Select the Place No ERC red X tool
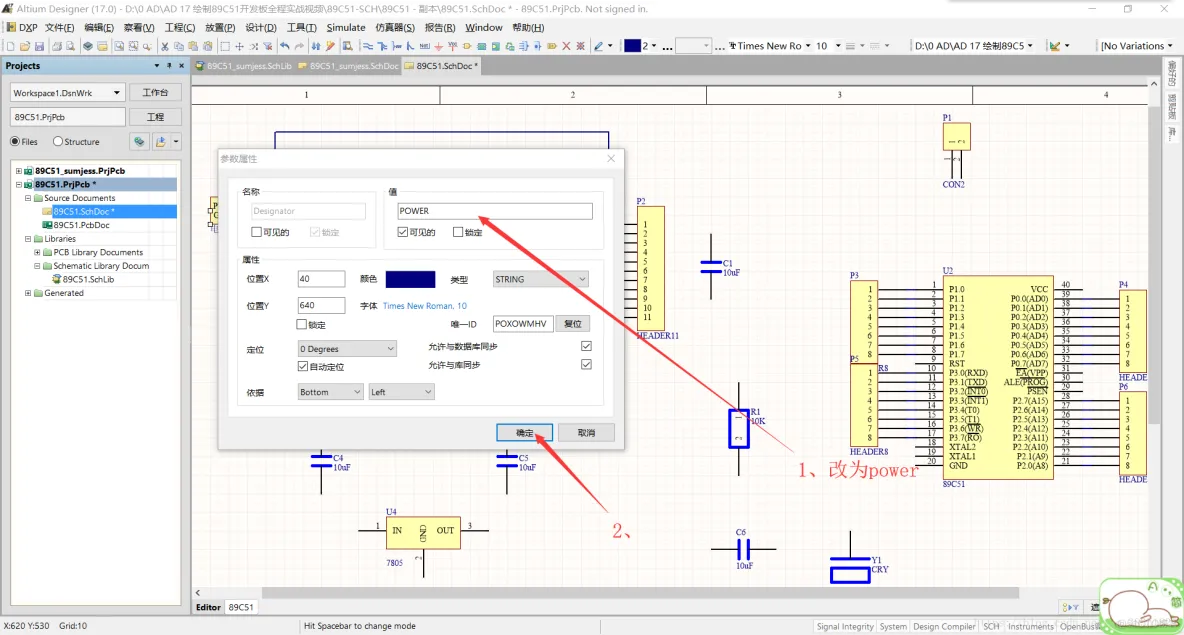 coord(566,46)
